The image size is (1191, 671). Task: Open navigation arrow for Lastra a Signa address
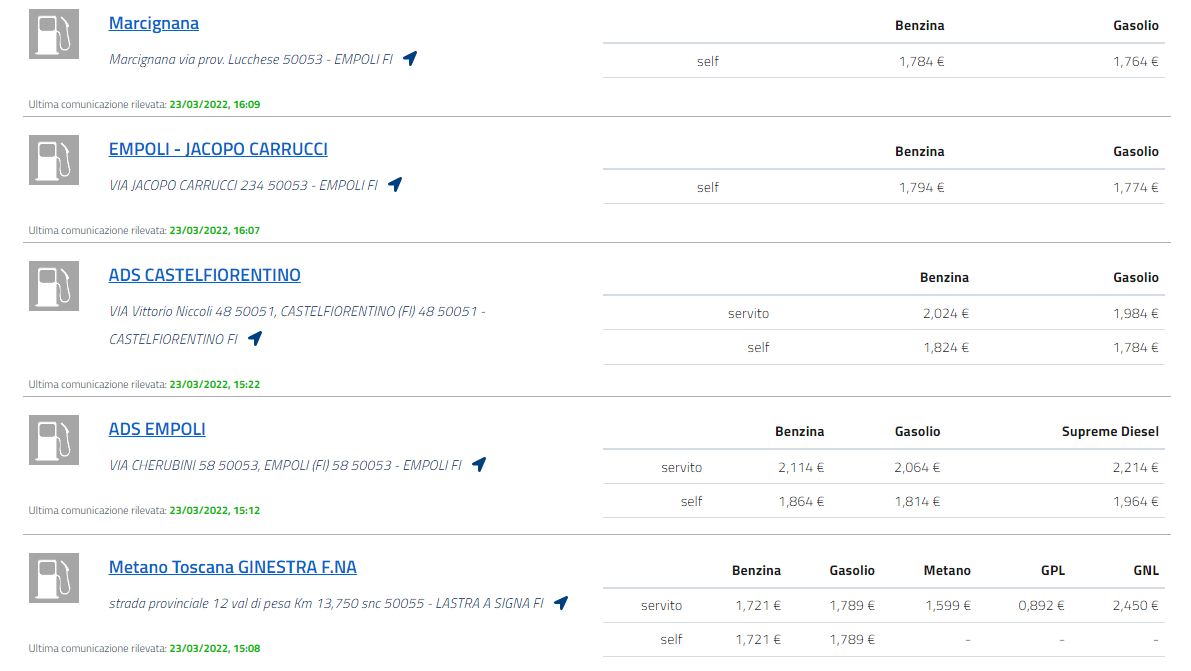[x=561, y=602]
